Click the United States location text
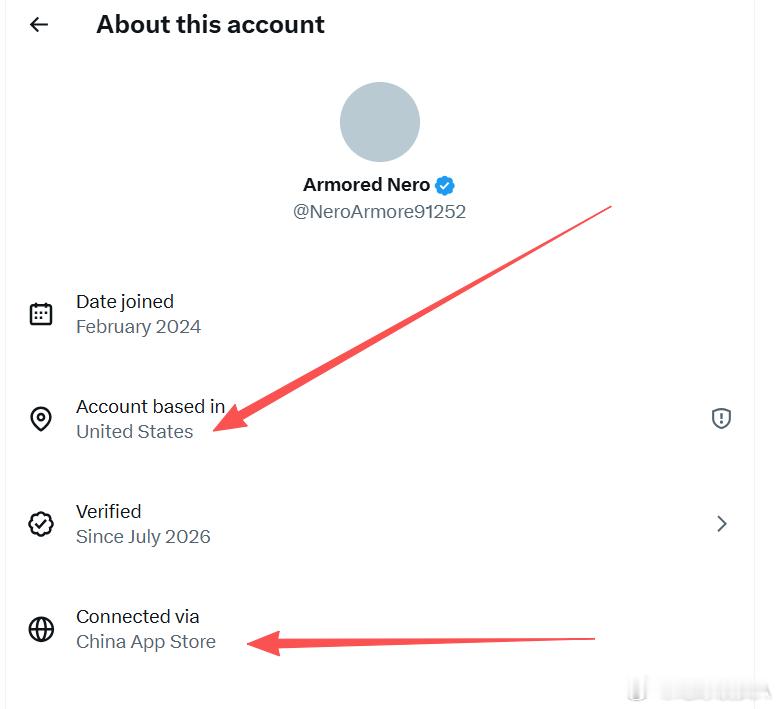The width and height of the screenshot is (778, 709). pos(134,432)
